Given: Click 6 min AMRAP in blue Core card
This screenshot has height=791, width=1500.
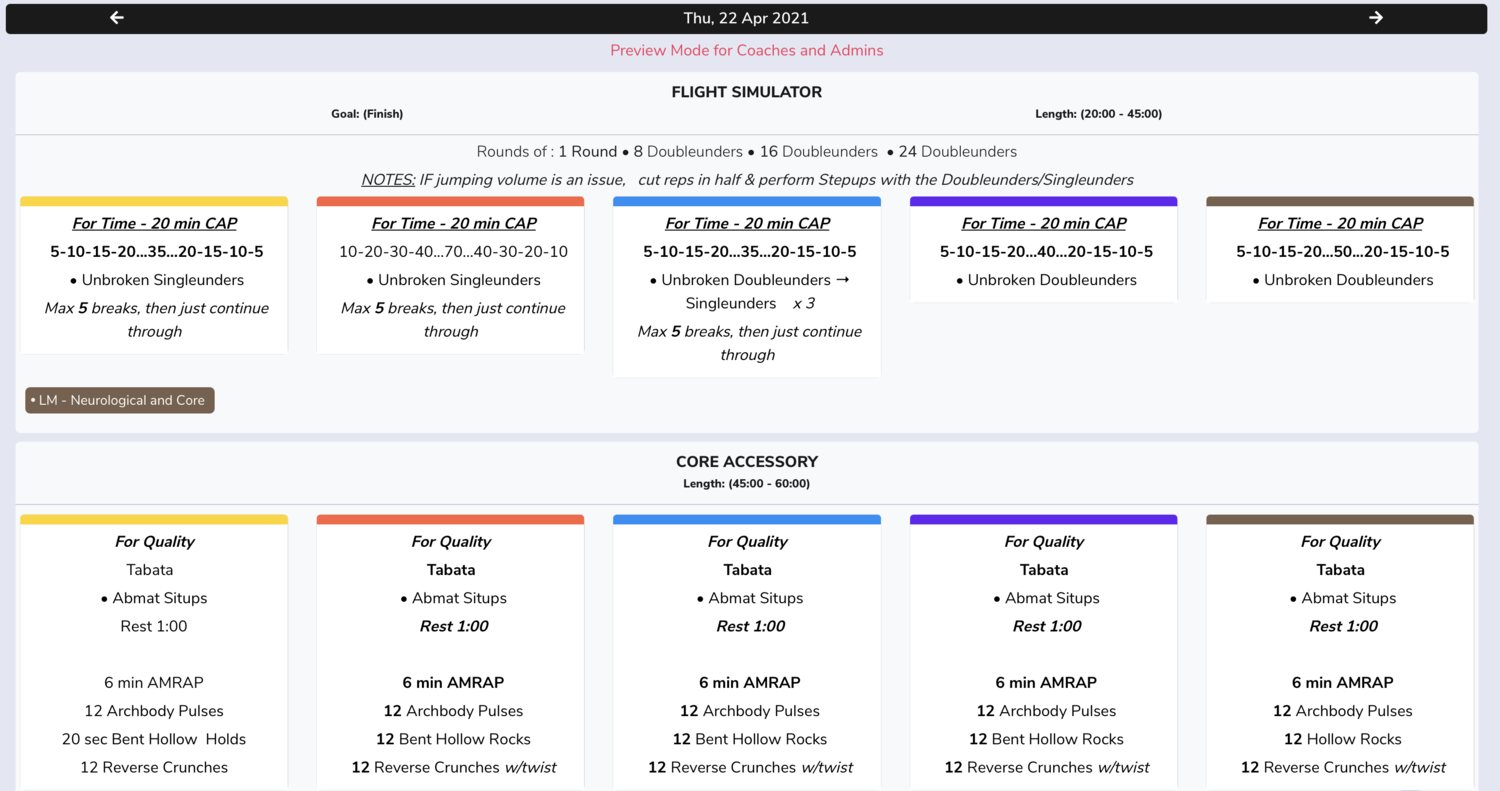Looking at the screenshot, I should coord(750,683).
